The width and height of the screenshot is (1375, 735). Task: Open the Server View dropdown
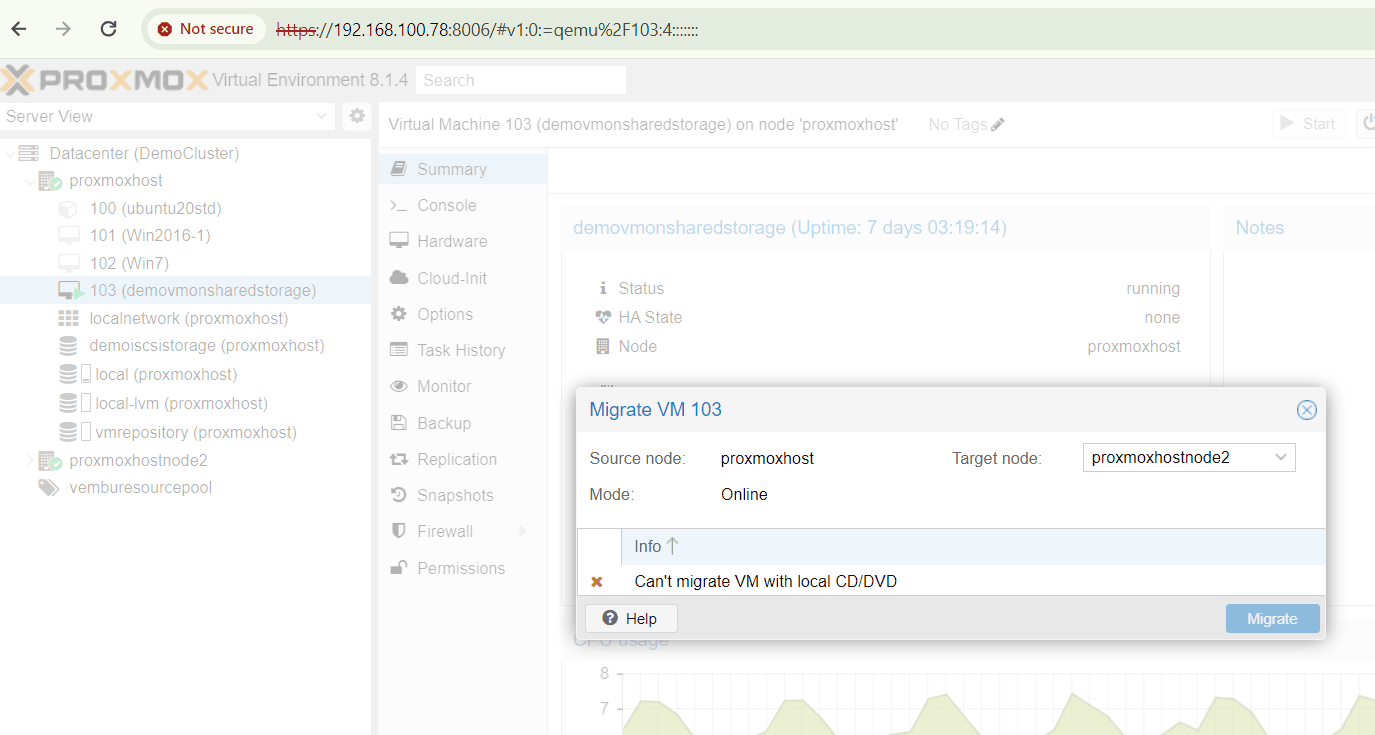click(x=168, y=116)
